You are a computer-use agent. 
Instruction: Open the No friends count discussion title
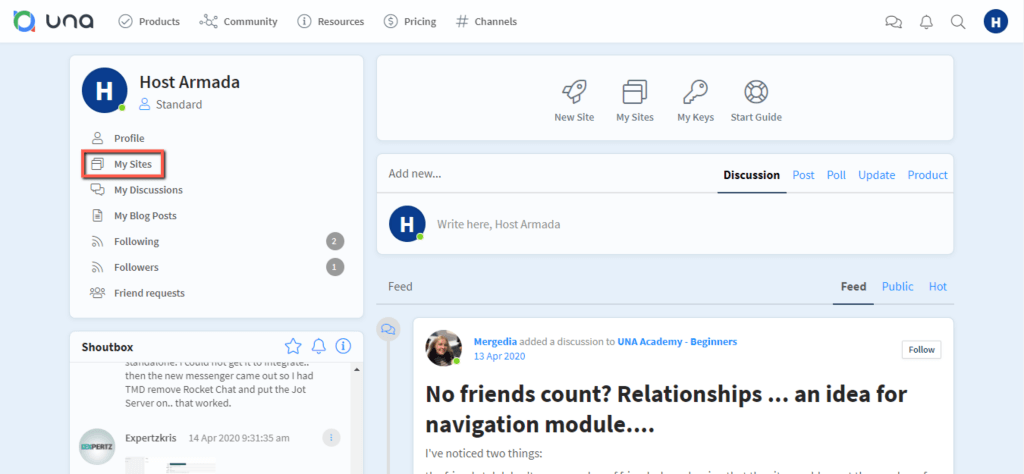tap(666, 409)
